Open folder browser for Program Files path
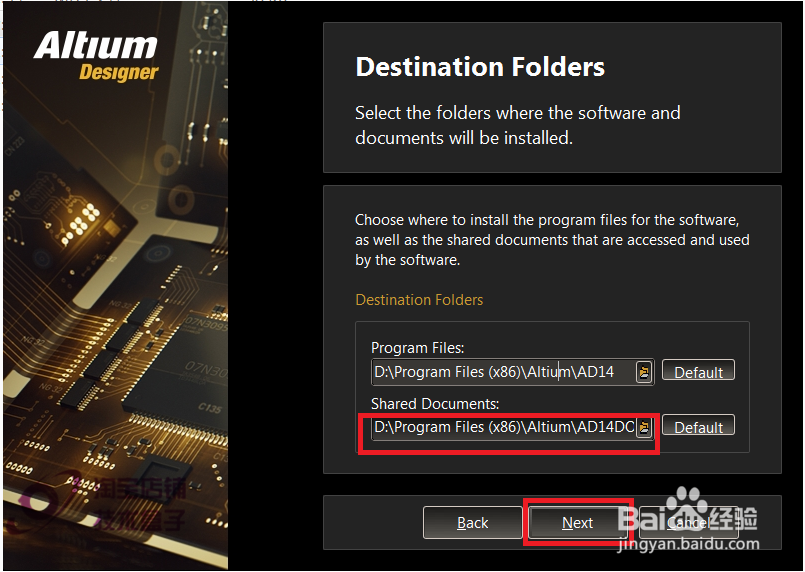The width and height of the screenshot is (805, 572). [x=644, y=372]
